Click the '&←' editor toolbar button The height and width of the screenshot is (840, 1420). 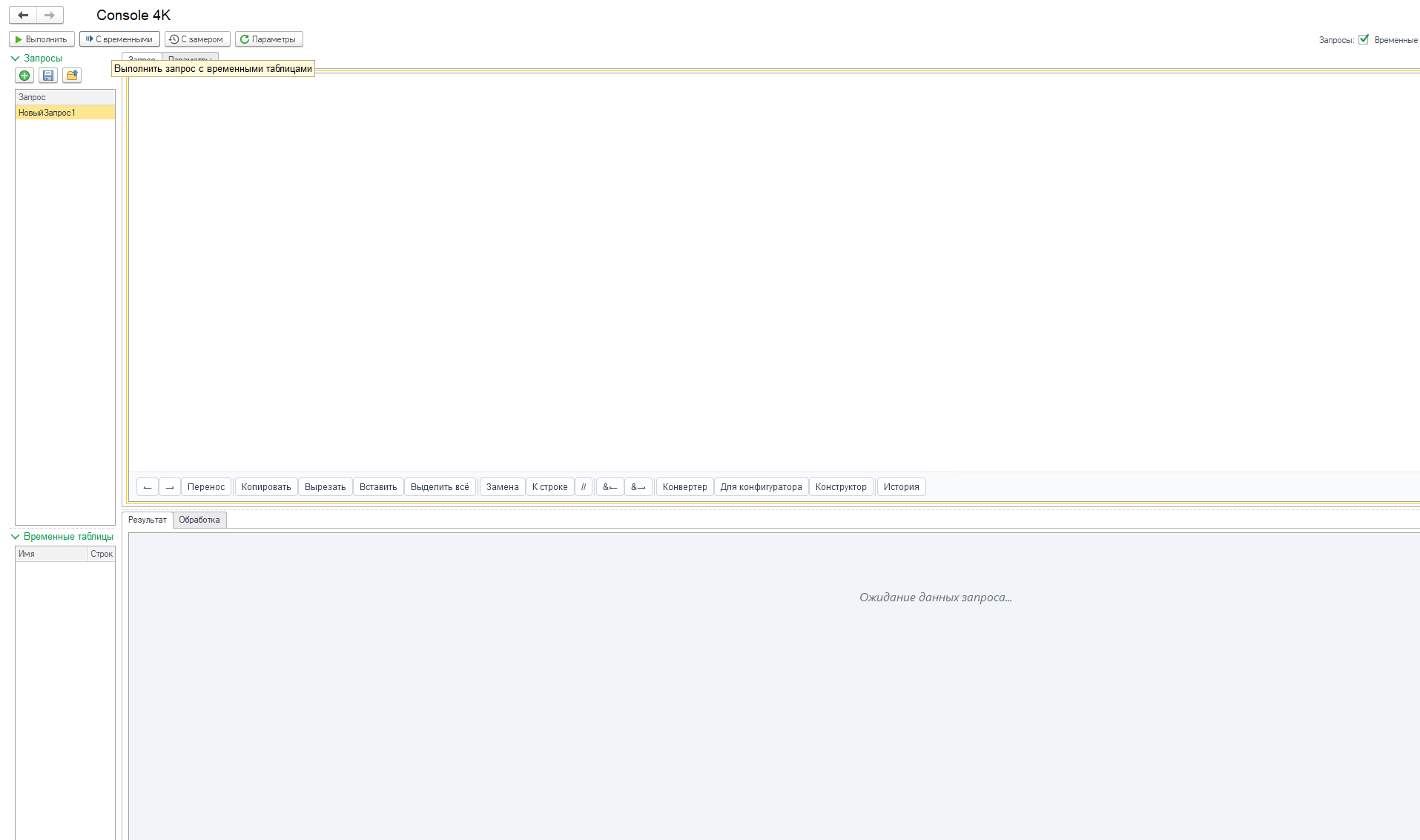[610, 487]
